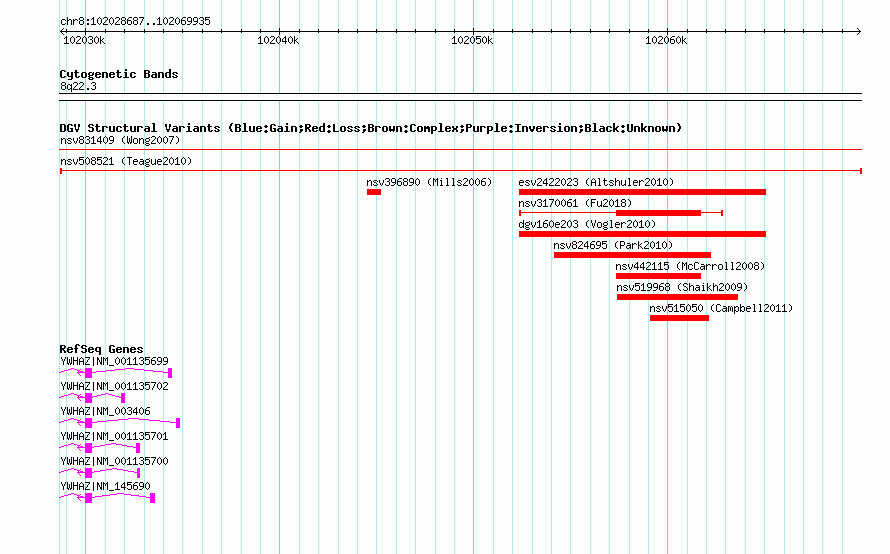
Task: Click the magenta NM_001135699 gene glyph
Action: click(x=116, y=373)
